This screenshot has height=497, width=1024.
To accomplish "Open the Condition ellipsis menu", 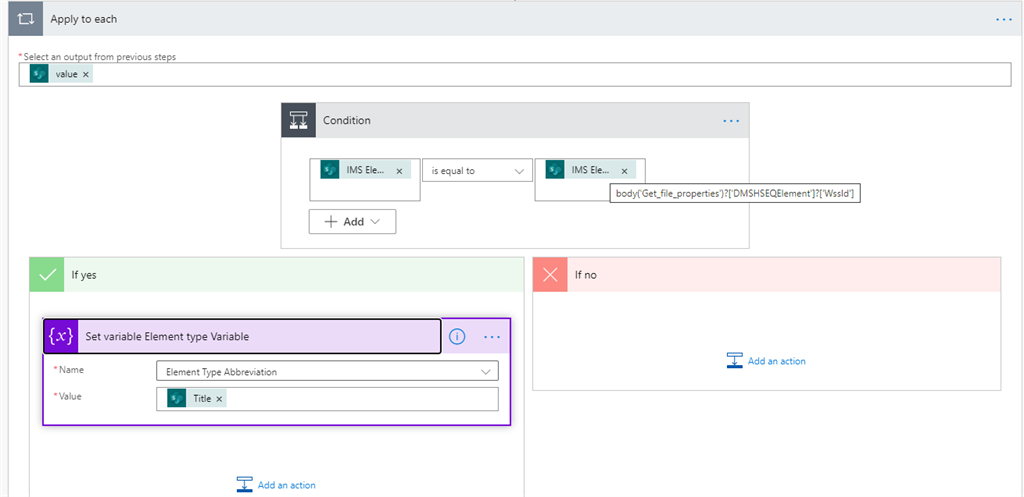I will pyautogui.click(x=731, y=121).
